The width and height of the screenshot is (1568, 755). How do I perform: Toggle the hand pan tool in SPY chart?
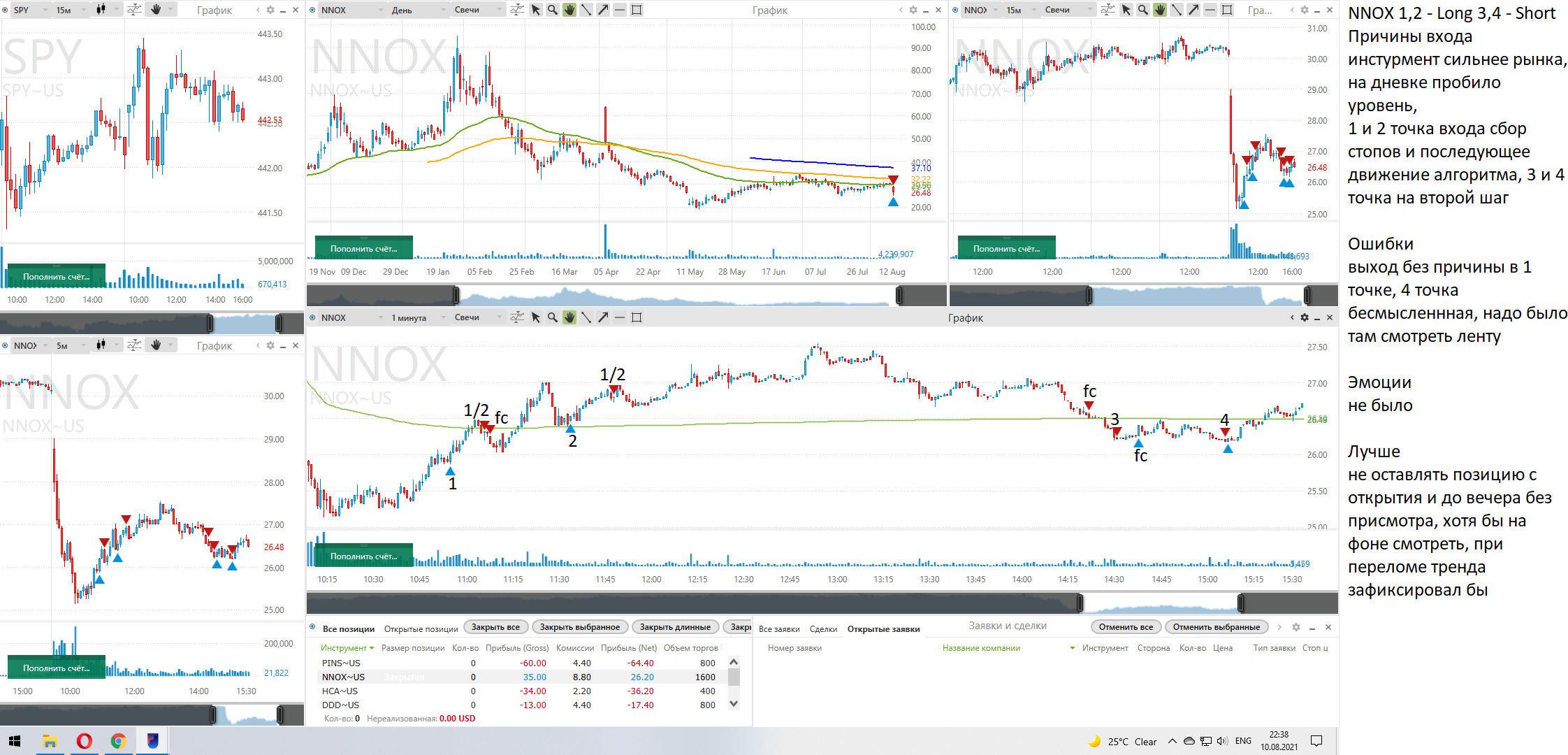tap(156, 10)
